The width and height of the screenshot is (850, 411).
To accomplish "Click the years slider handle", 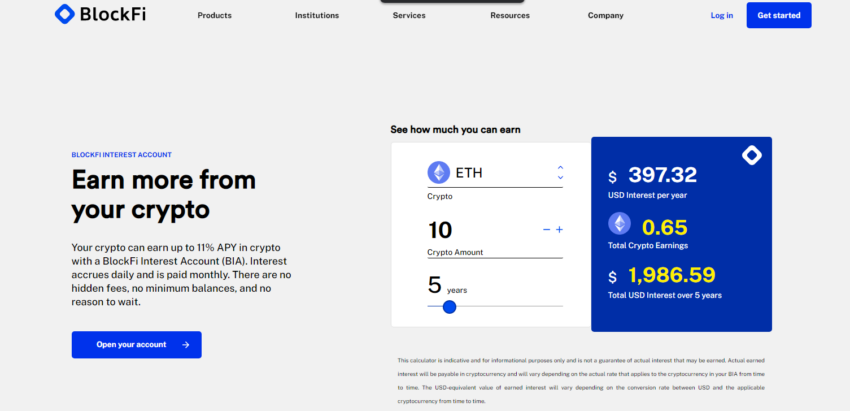I will click(x=449, y=307).
